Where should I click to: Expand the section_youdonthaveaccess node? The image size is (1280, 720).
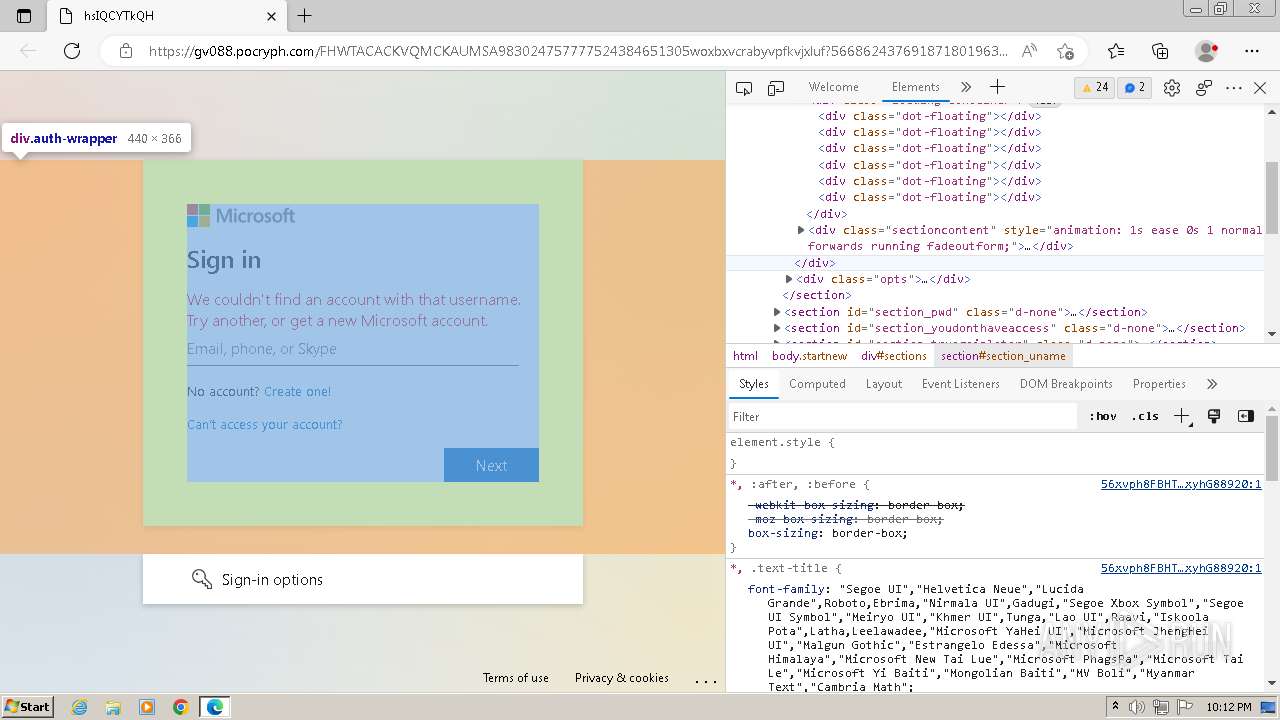click(x=777, y=328)
